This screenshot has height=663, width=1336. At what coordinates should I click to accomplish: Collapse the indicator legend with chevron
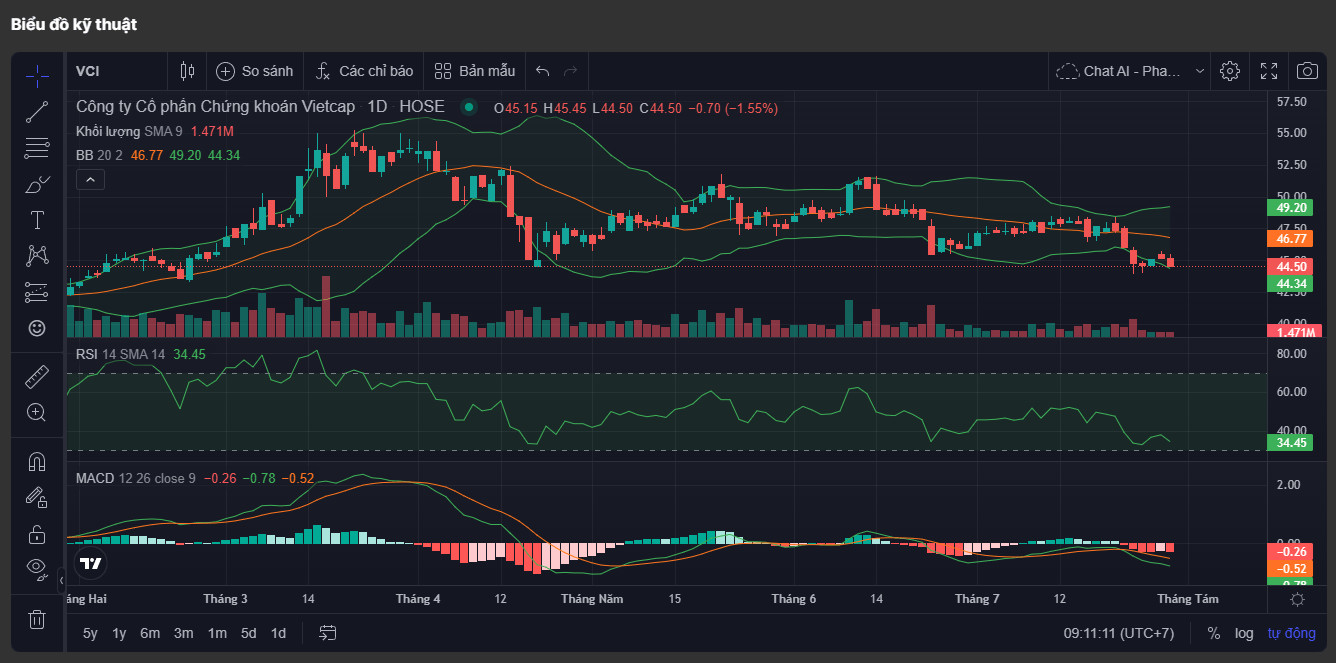(x=90, y=180)
